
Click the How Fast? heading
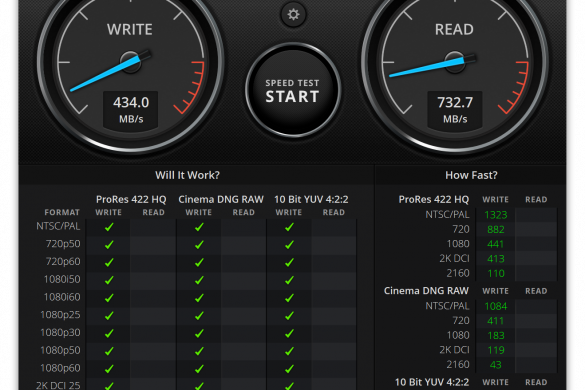point(471,175)
